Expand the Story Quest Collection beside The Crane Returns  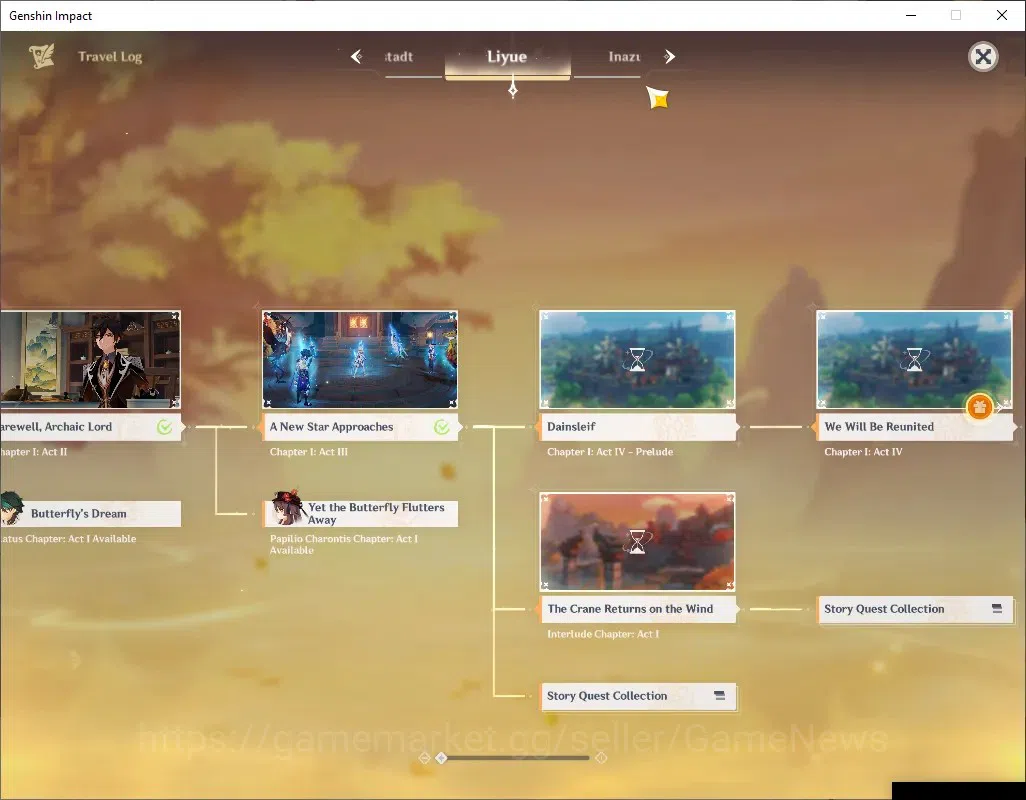click(x=915, y=609)
